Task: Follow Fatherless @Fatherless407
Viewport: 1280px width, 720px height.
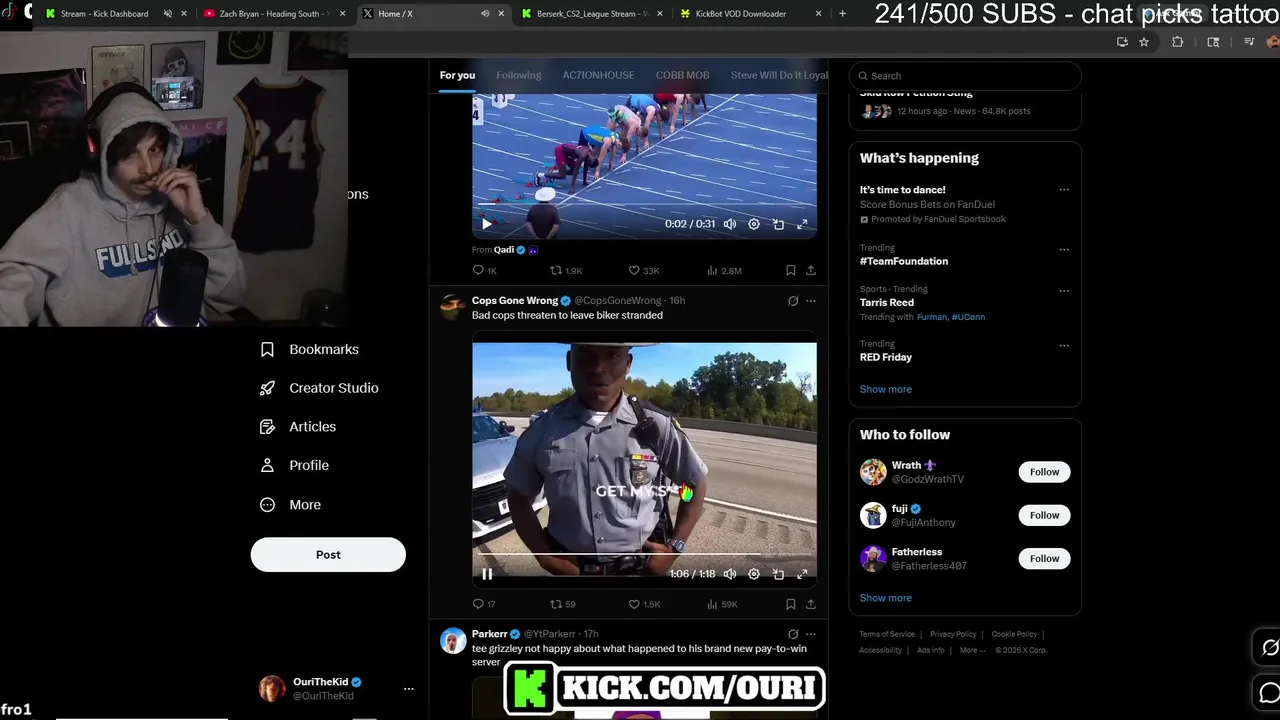Action: pos(1044,558)
